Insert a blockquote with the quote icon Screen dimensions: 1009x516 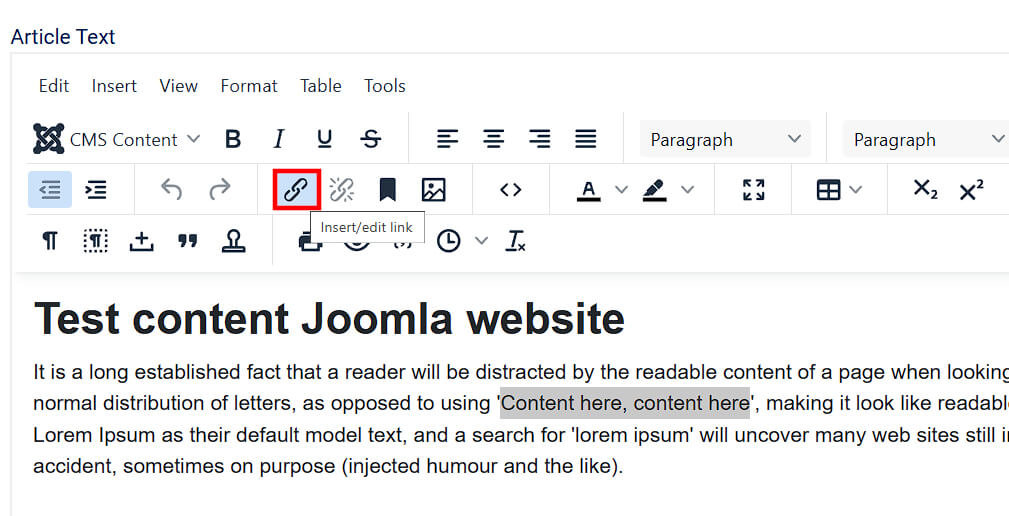click(187, 241)
